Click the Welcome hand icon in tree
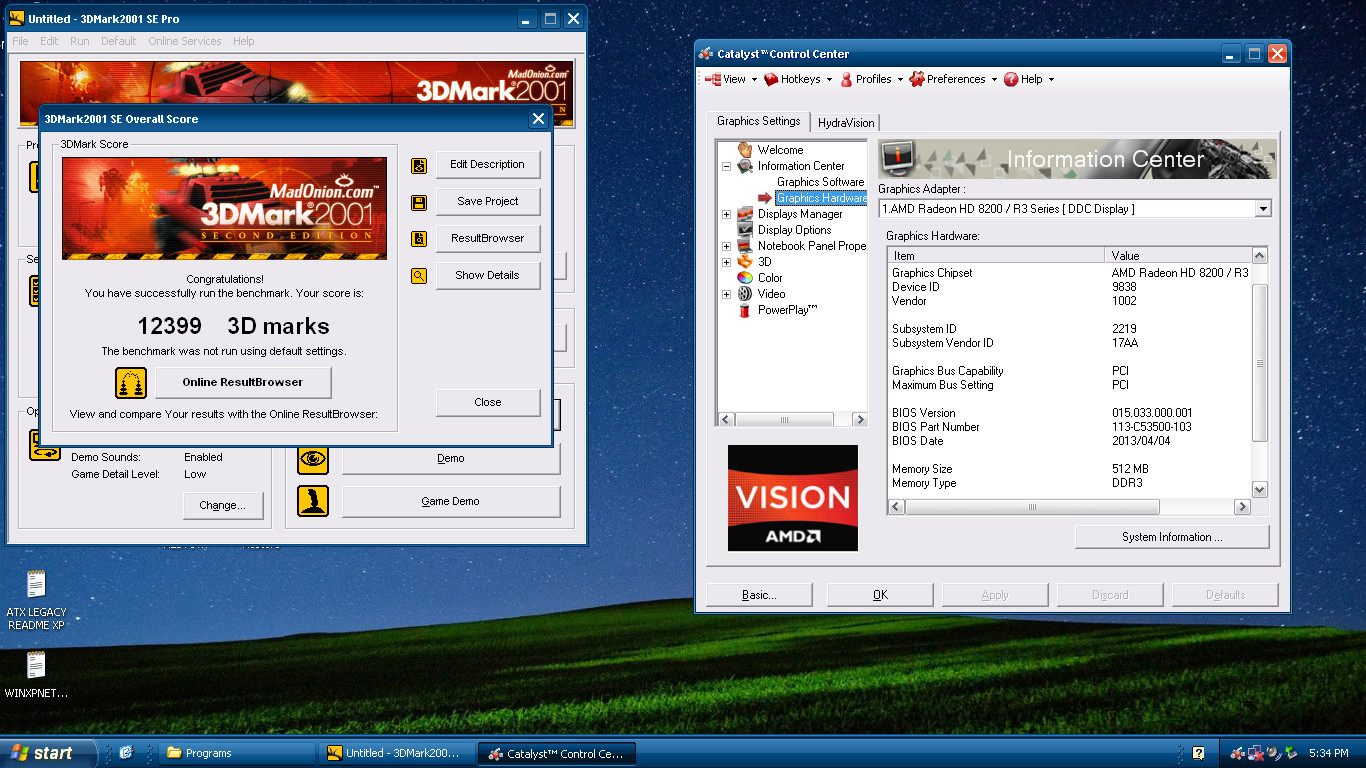Screen dimensions: 1366x768 pos(745,150)
